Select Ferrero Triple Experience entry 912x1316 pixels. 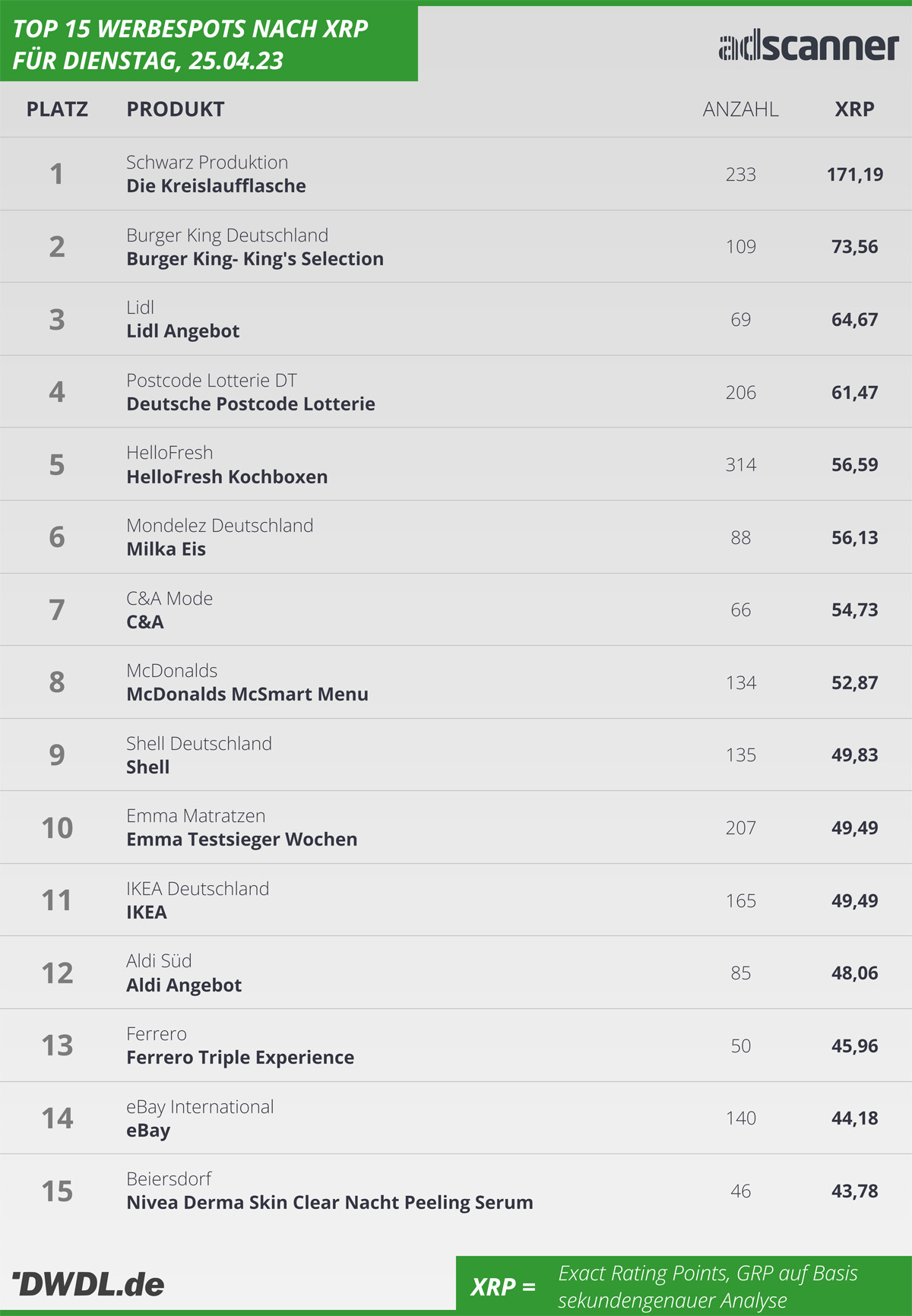click(240, 1058)
